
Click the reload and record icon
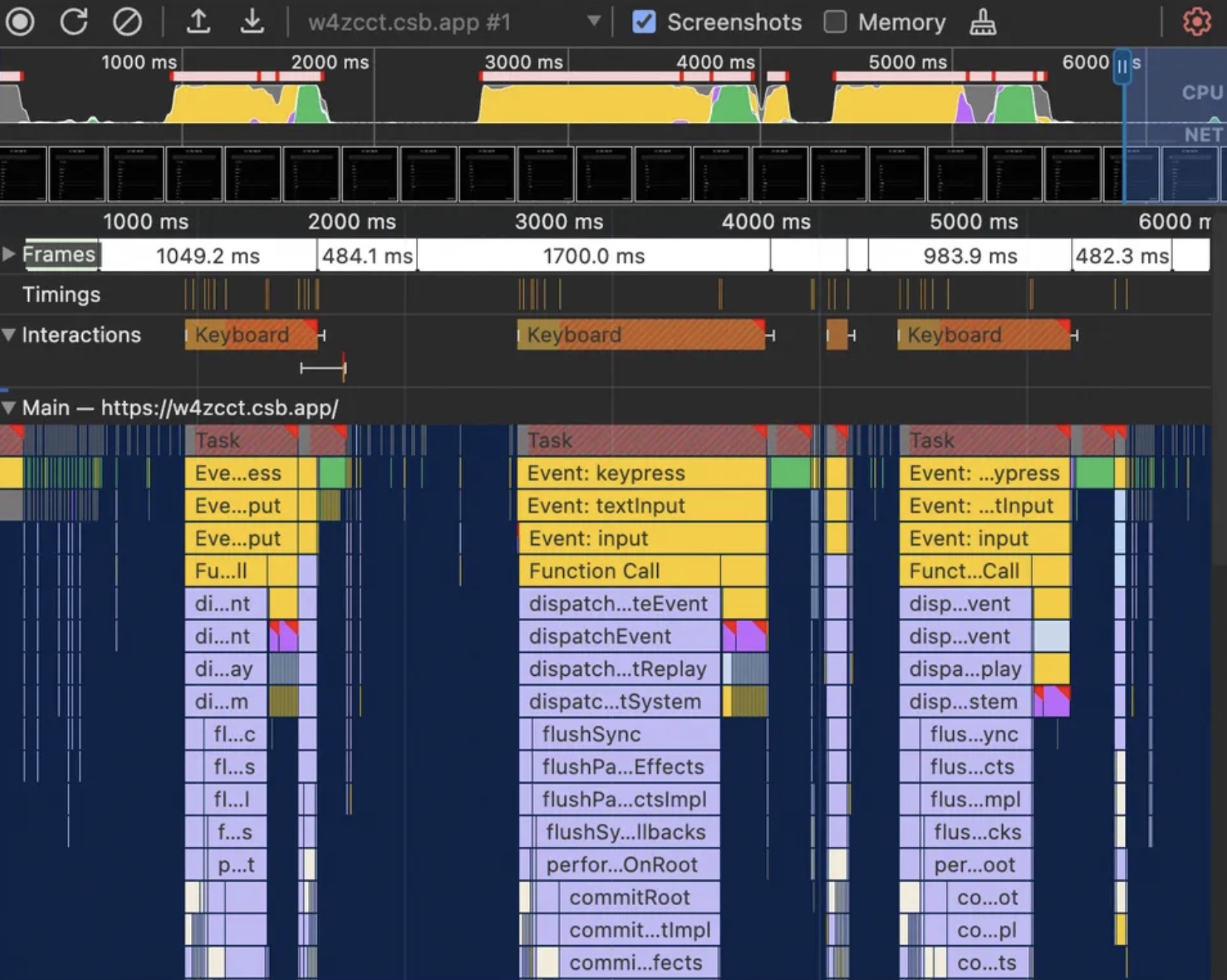pyautogui.click(x=73, y=21)
